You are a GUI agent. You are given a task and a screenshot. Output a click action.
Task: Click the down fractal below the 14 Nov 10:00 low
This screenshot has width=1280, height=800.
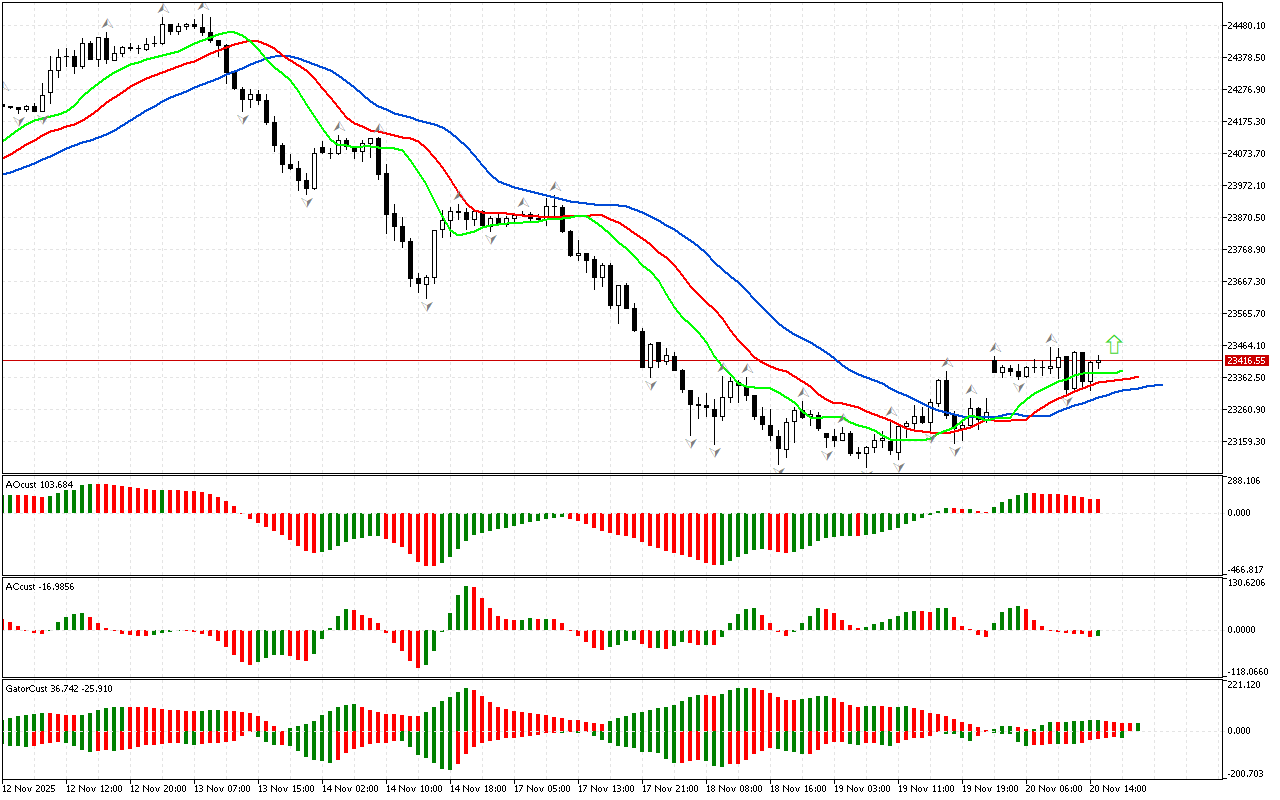[426, 306]
